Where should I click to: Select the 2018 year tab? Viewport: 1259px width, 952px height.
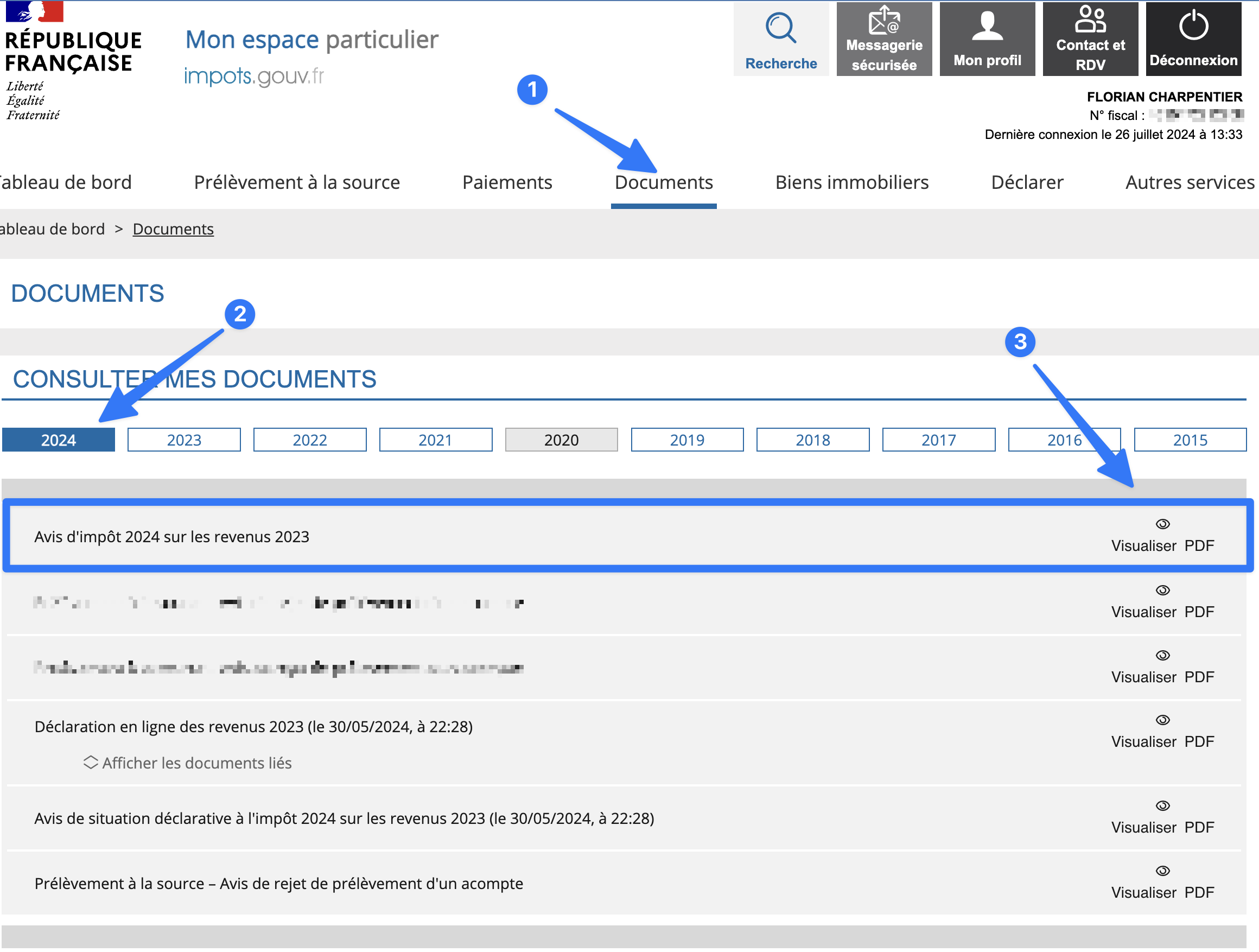click(x=813, y=440)
